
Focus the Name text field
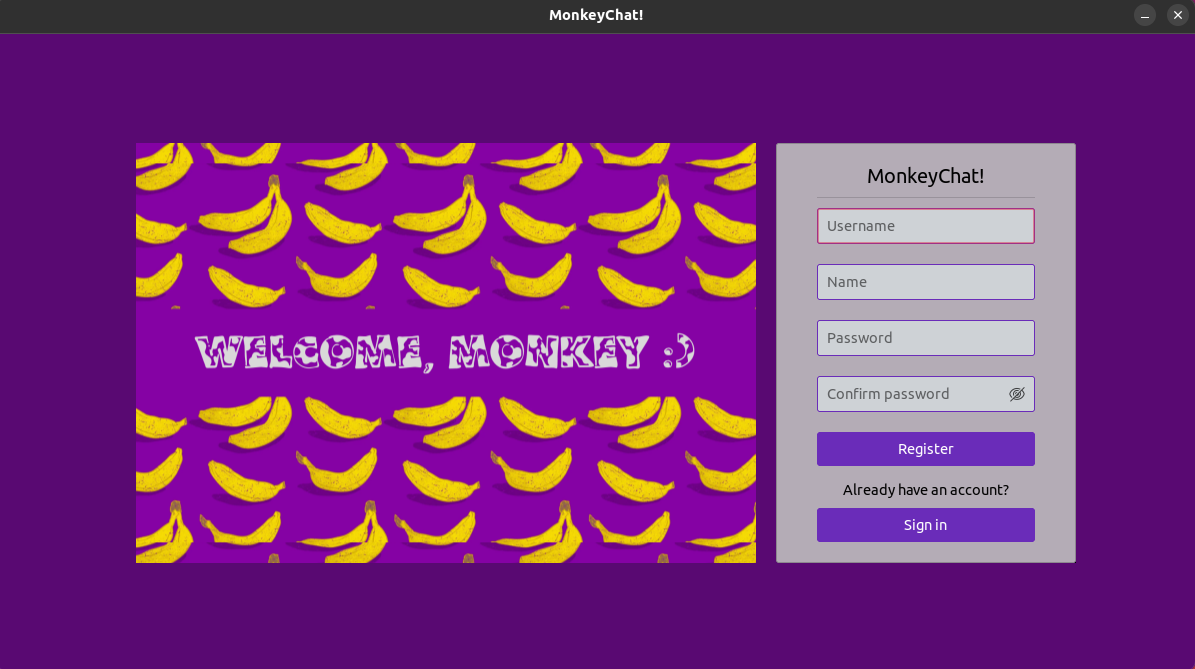925,282
